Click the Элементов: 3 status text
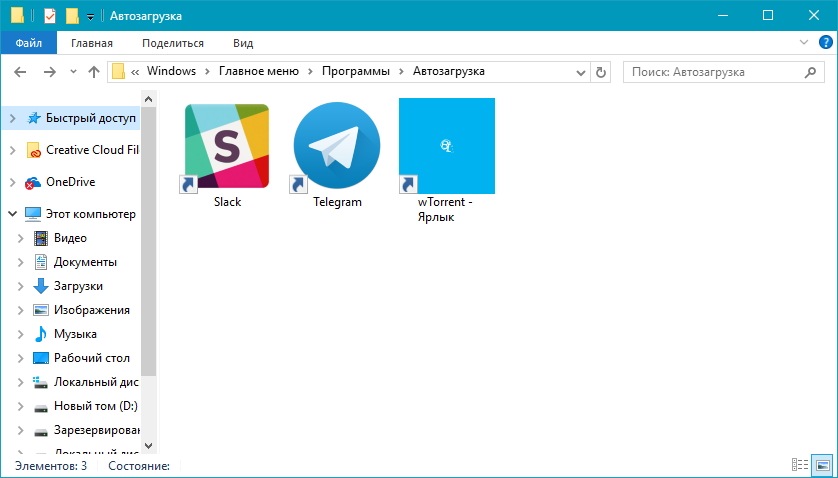Screen dimensions: 838x478 click(51, 466)
